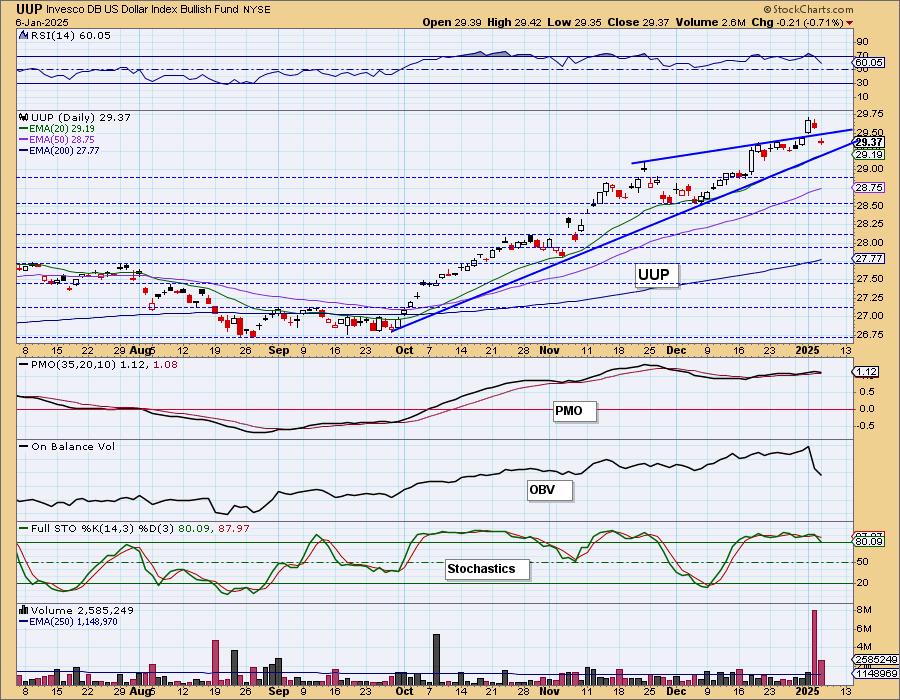The image size is (900, 700).
Task: Click the candlestick icon before UUP (Daily)
Action: coord(24,117)
